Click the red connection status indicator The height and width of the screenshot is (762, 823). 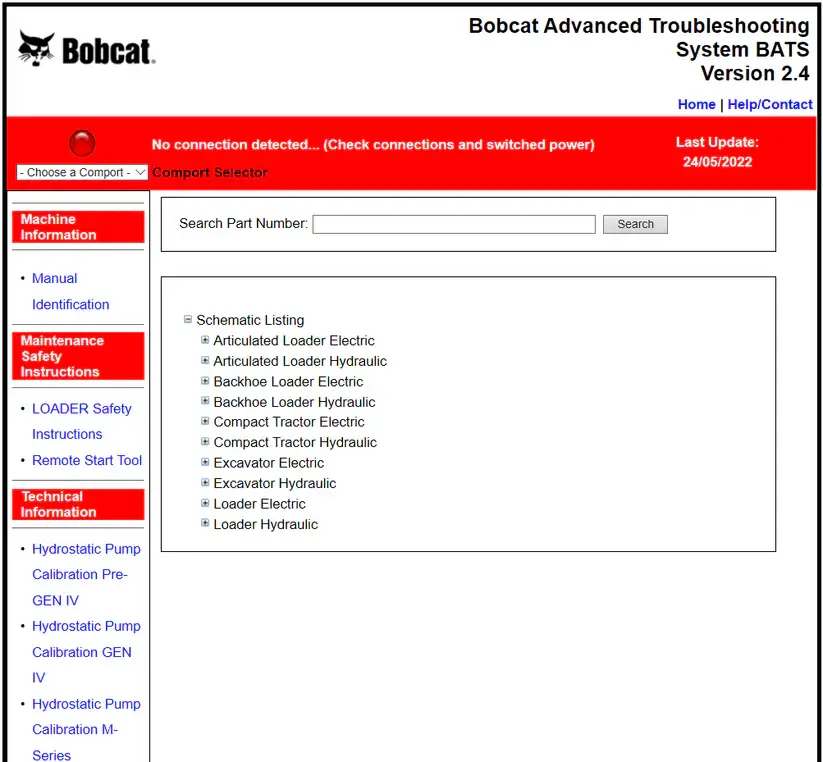click(82, 143)
